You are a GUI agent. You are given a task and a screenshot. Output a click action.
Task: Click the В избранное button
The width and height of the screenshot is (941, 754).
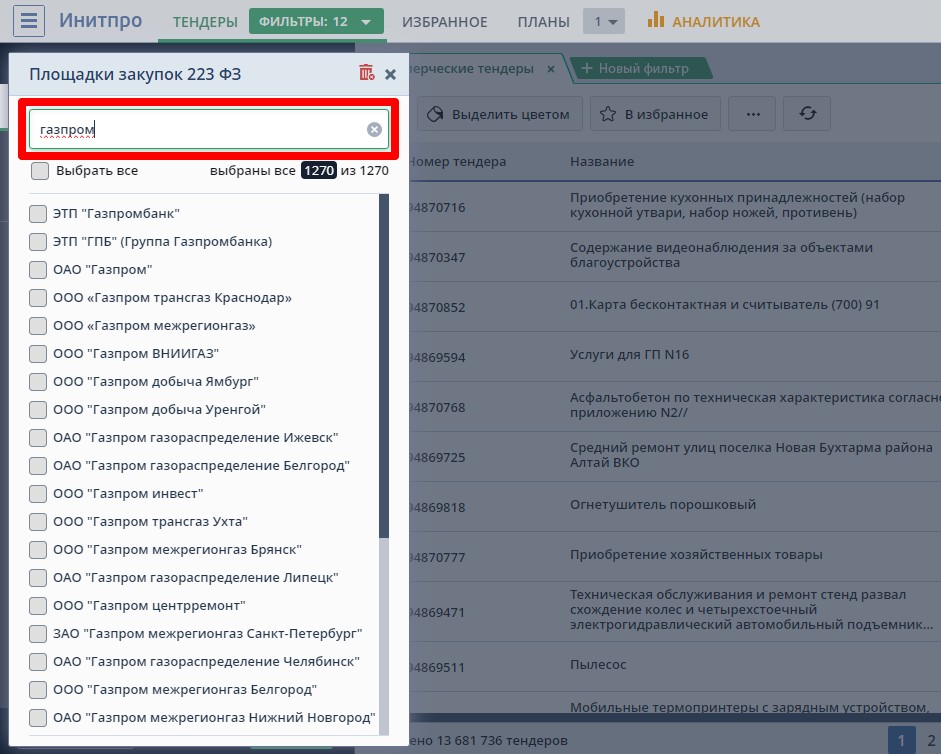coord(656,113)
